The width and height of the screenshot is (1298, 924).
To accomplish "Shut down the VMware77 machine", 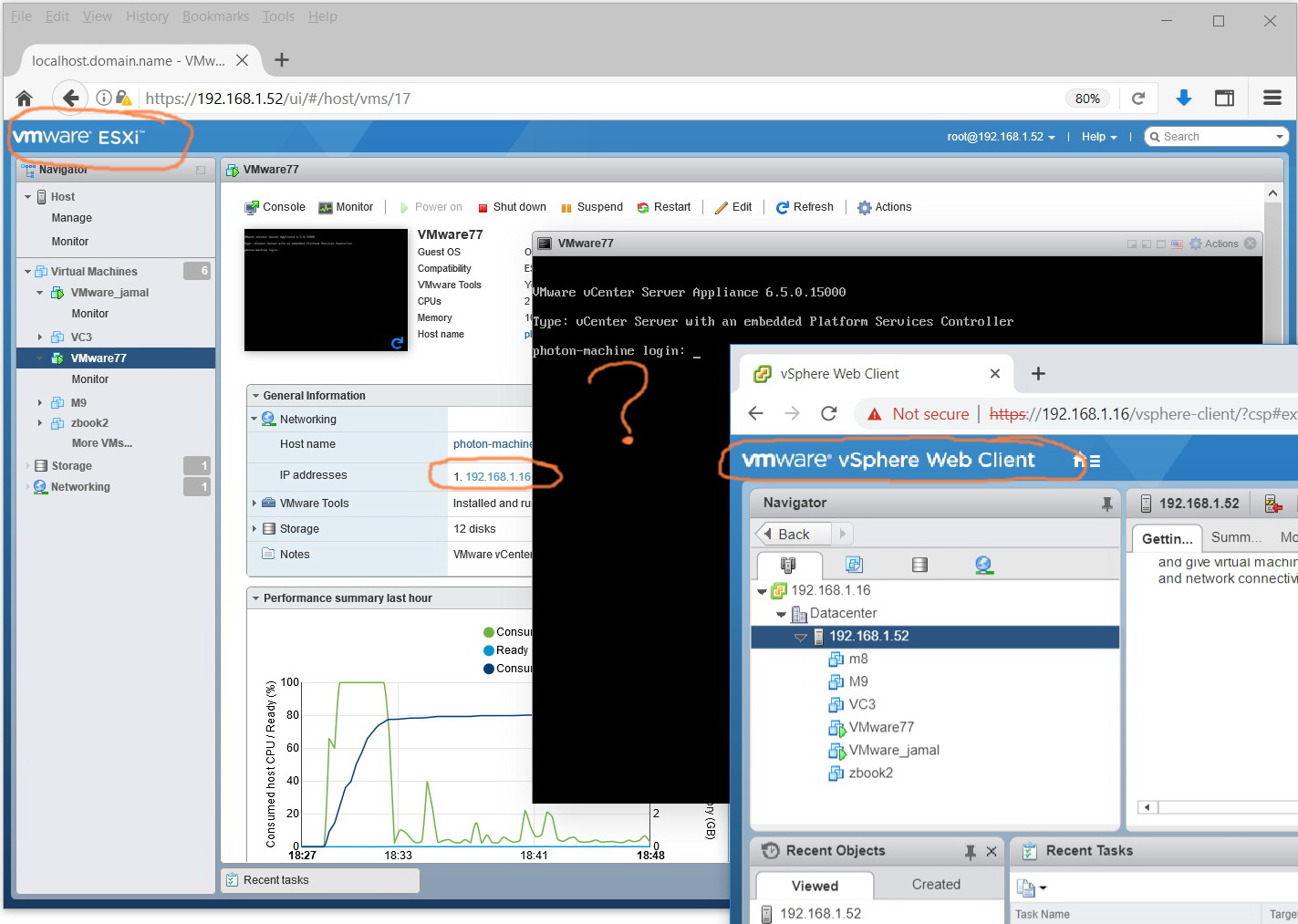I will pos(512,207).
